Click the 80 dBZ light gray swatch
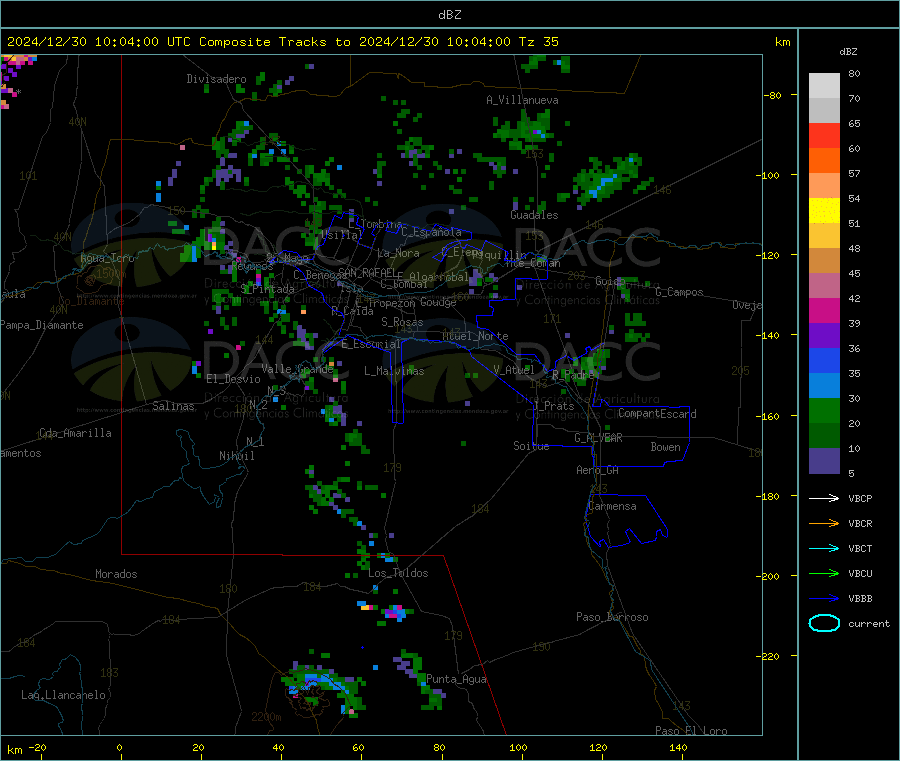Image resolution: width=900 pixels, height=761 pixels. point(824,86)
